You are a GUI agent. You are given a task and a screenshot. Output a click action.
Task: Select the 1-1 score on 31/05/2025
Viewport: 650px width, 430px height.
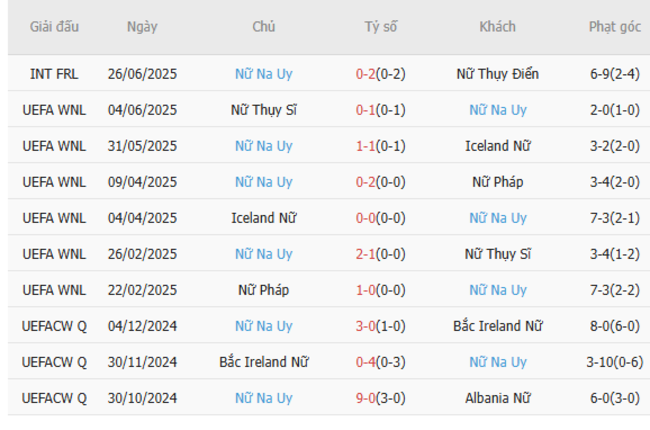point(380,146)
